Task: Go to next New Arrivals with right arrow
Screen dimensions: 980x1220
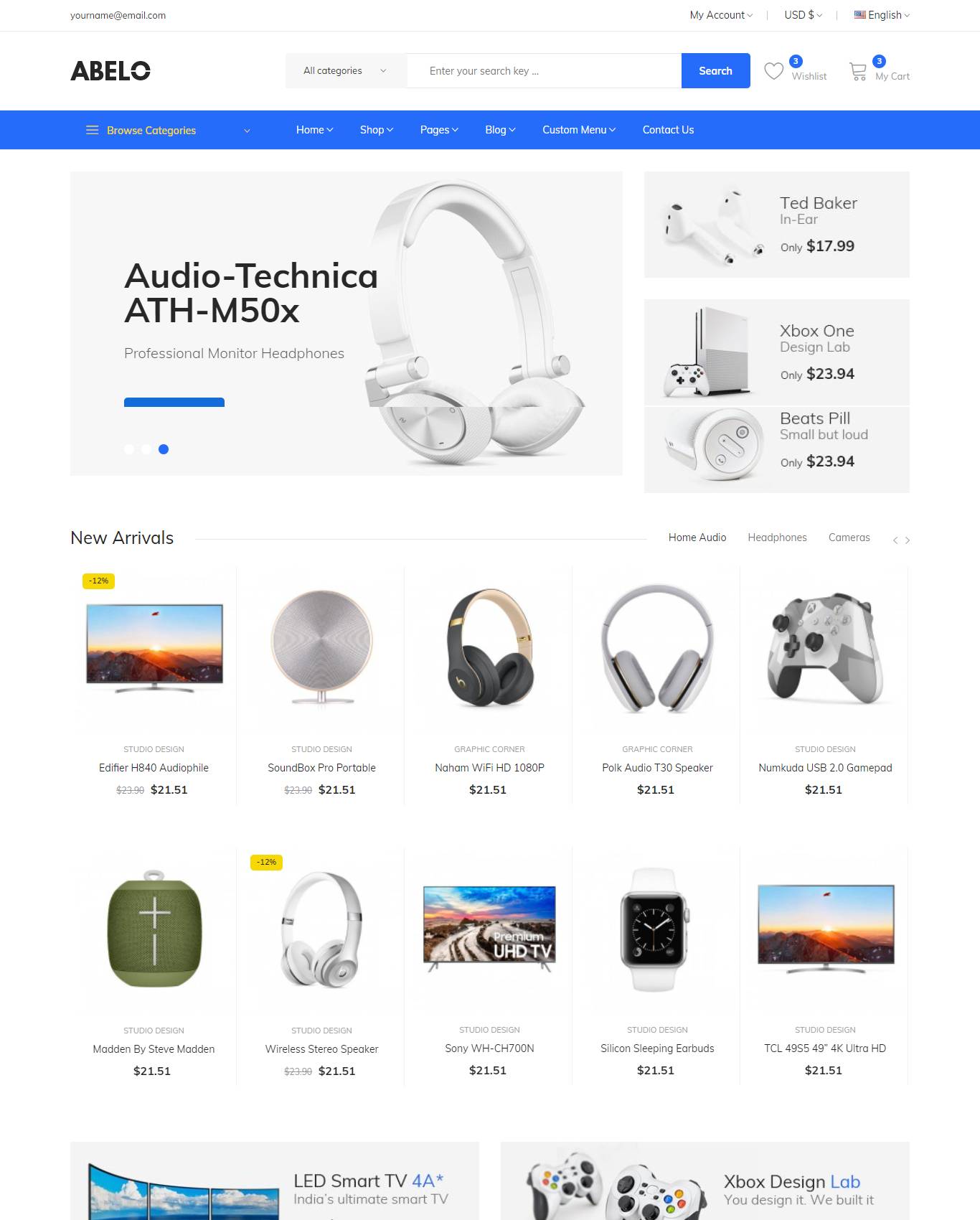Action: [x=908, y=540]
